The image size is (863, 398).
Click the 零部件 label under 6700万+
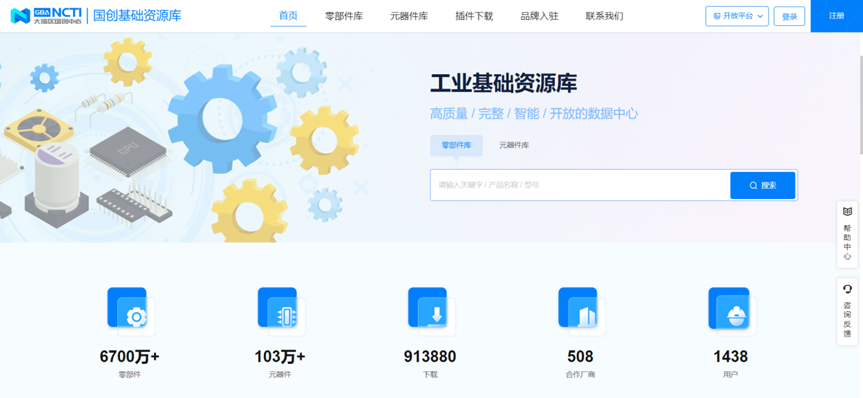[x=130, y=375]
